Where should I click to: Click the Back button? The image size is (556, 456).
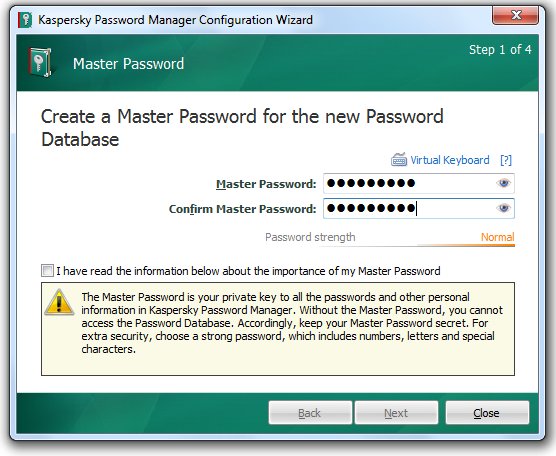tap(310, 413)
